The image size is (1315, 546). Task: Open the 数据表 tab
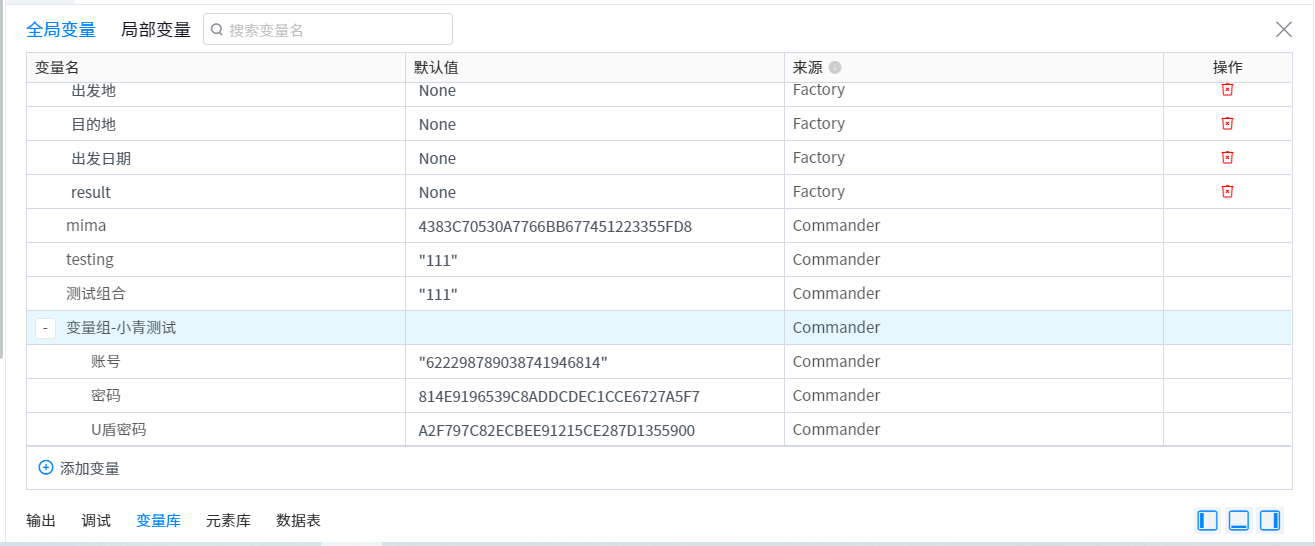298,521
